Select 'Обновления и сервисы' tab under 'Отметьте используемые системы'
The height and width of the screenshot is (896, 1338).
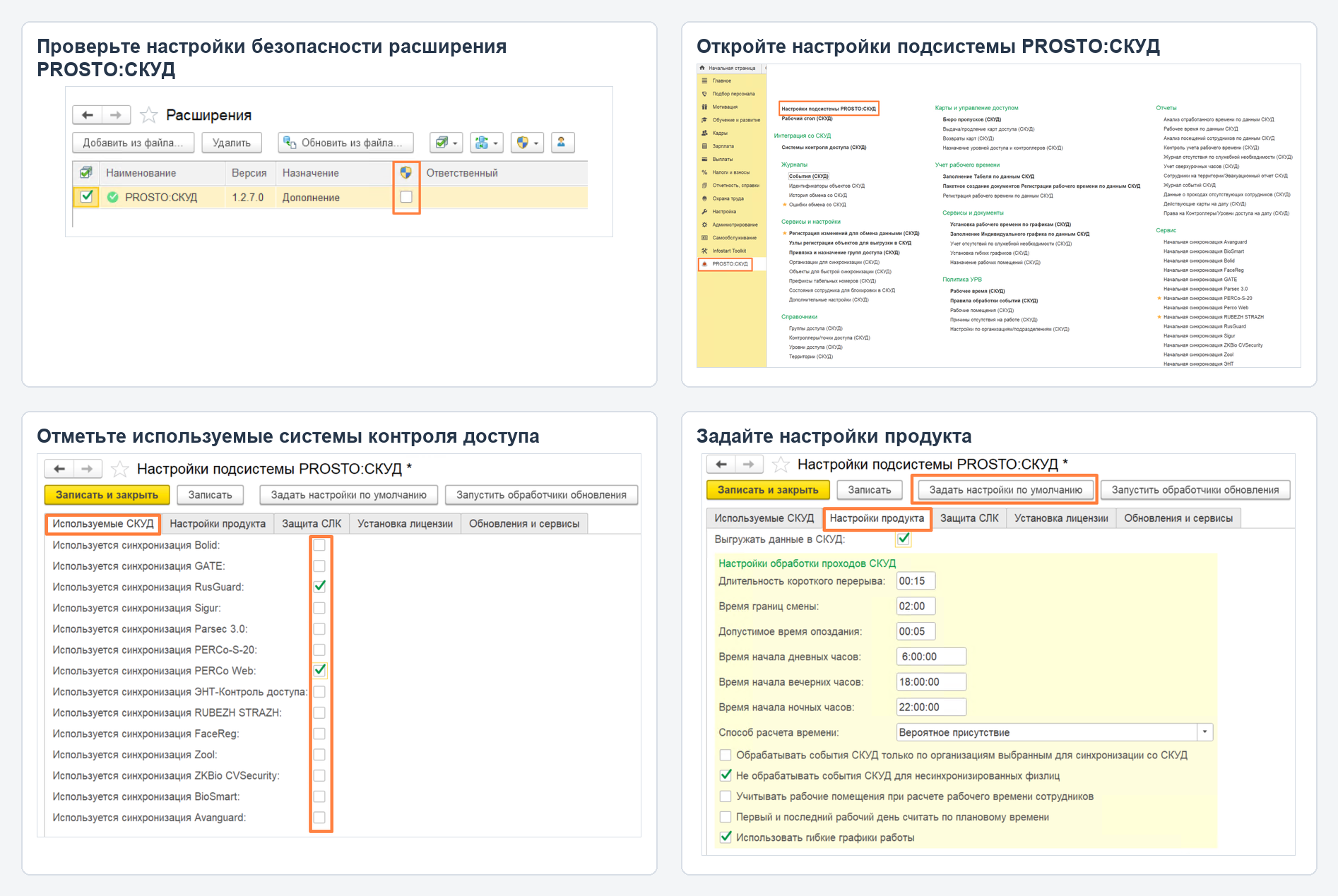pos(524,524)
